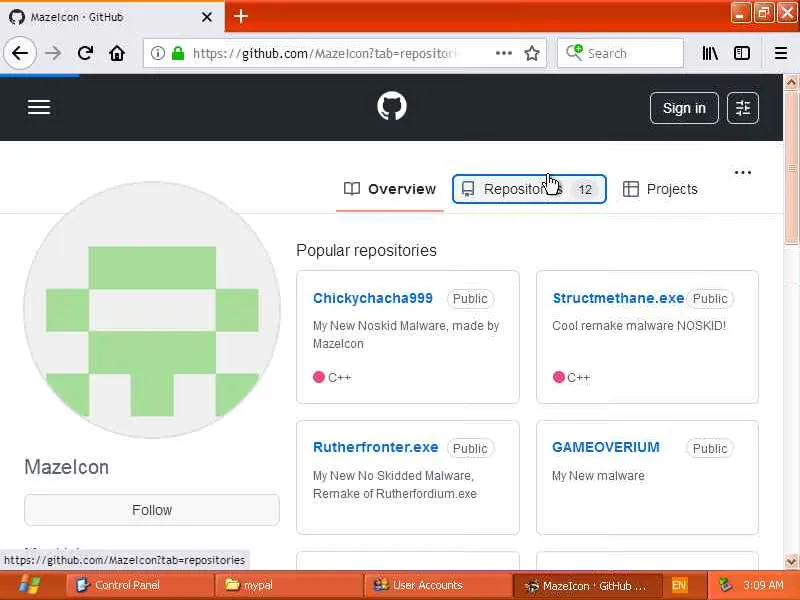Expand the profile tabs three-dot overflow menu
This screenshot has height=600, width=800.
pos(743,172)
